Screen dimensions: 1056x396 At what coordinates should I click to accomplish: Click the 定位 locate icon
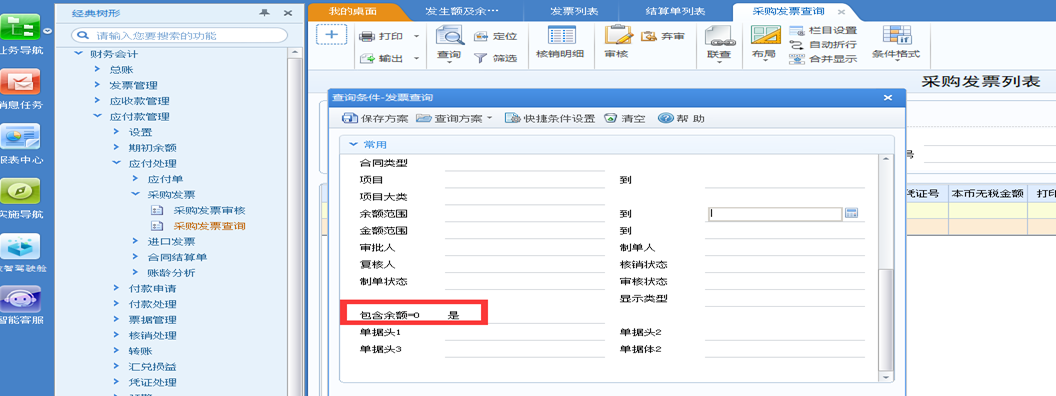click(x=481, y=36)
